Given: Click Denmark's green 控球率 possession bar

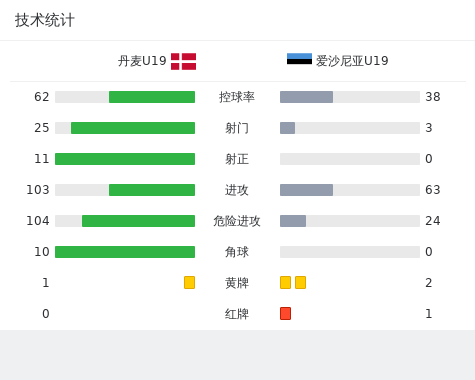Looking at the screenshot, I should pyautogui.click(x=152, y=97).
